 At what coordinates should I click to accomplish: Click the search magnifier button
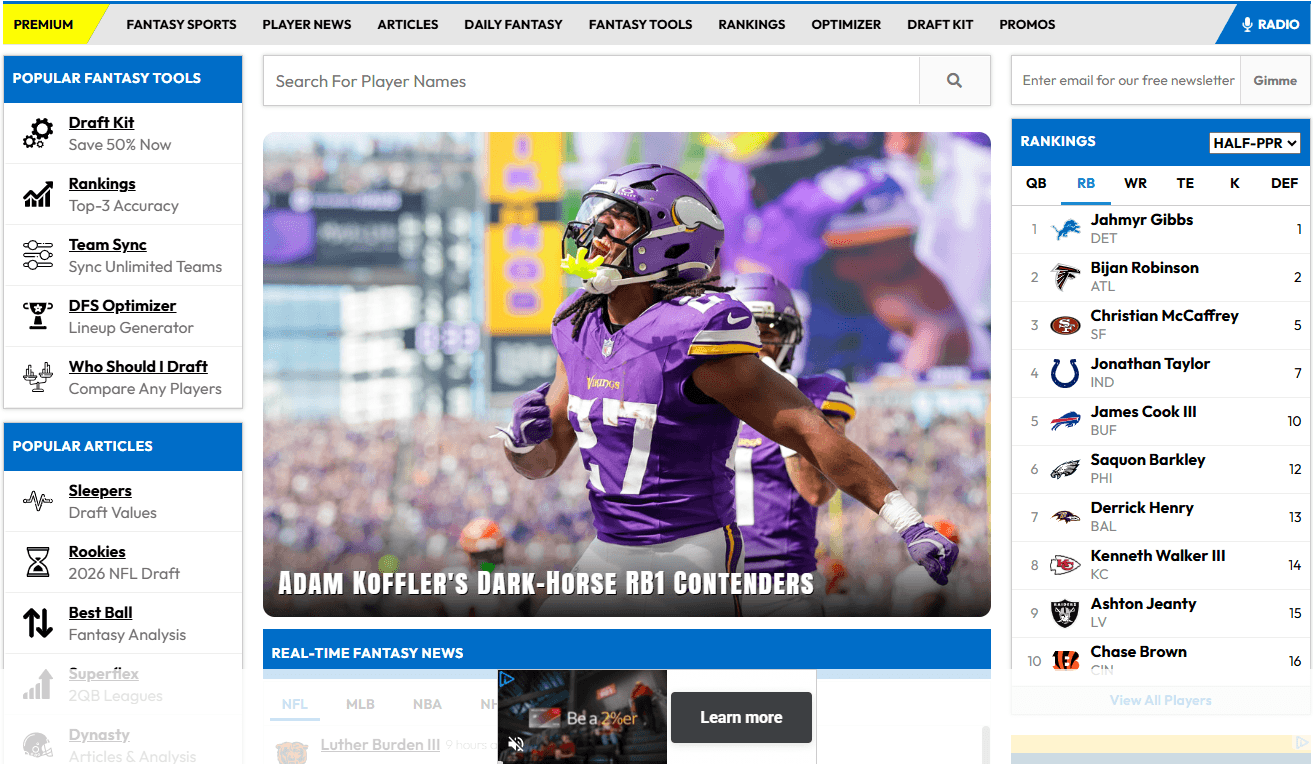coord(955,81)
